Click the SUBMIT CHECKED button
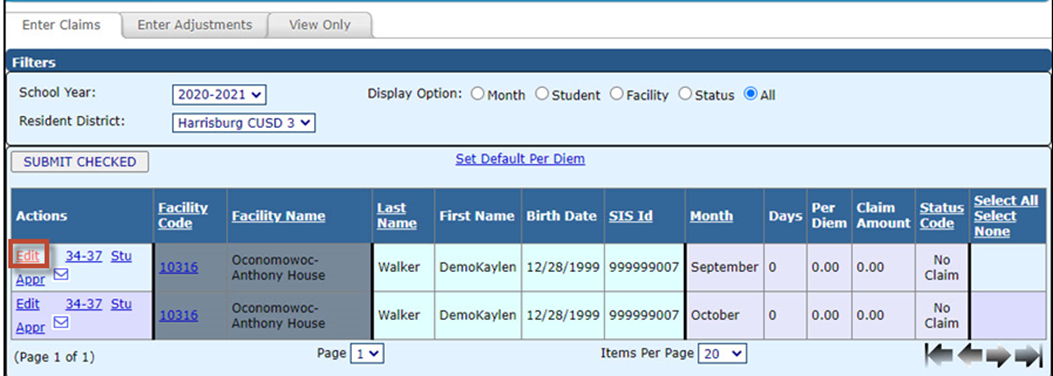Image resolution: width=1053 pixels, height=376 pixels. point(80,162)
